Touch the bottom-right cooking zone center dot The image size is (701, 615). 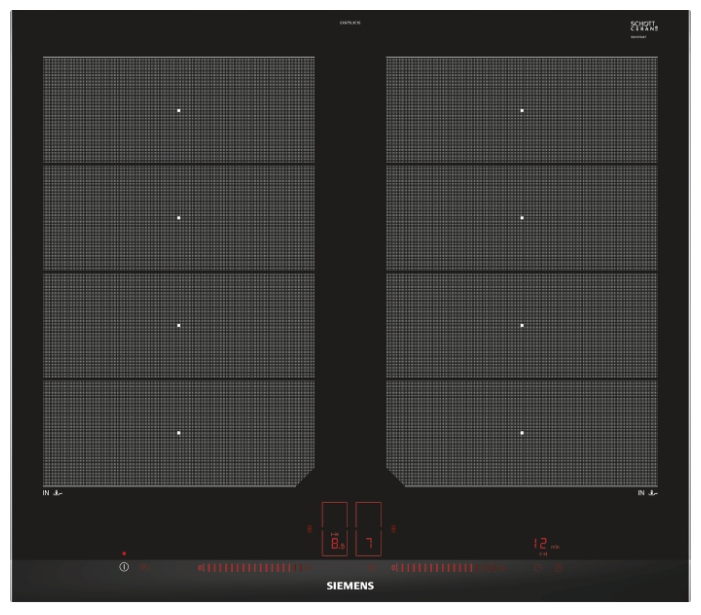pyautogui.click(x=522, y=433)
